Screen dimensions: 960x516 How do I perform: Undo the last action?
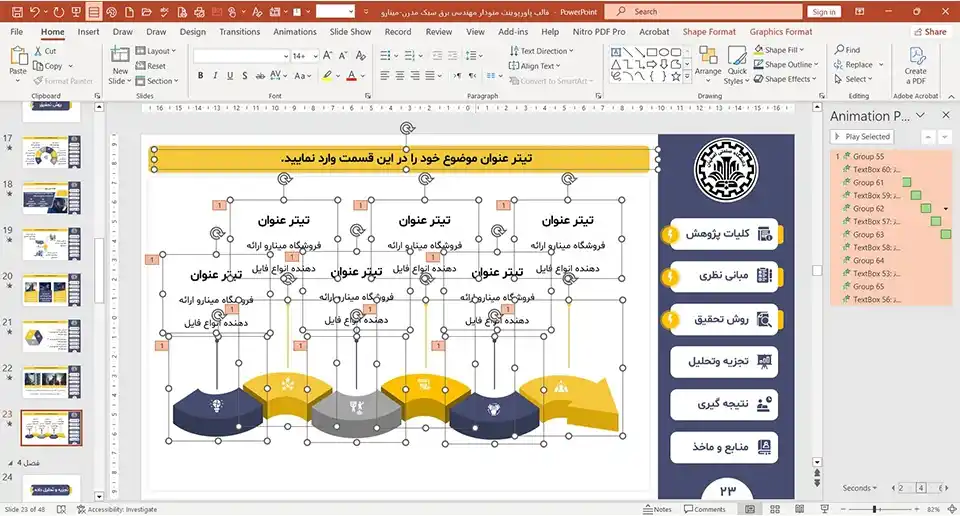34,12
